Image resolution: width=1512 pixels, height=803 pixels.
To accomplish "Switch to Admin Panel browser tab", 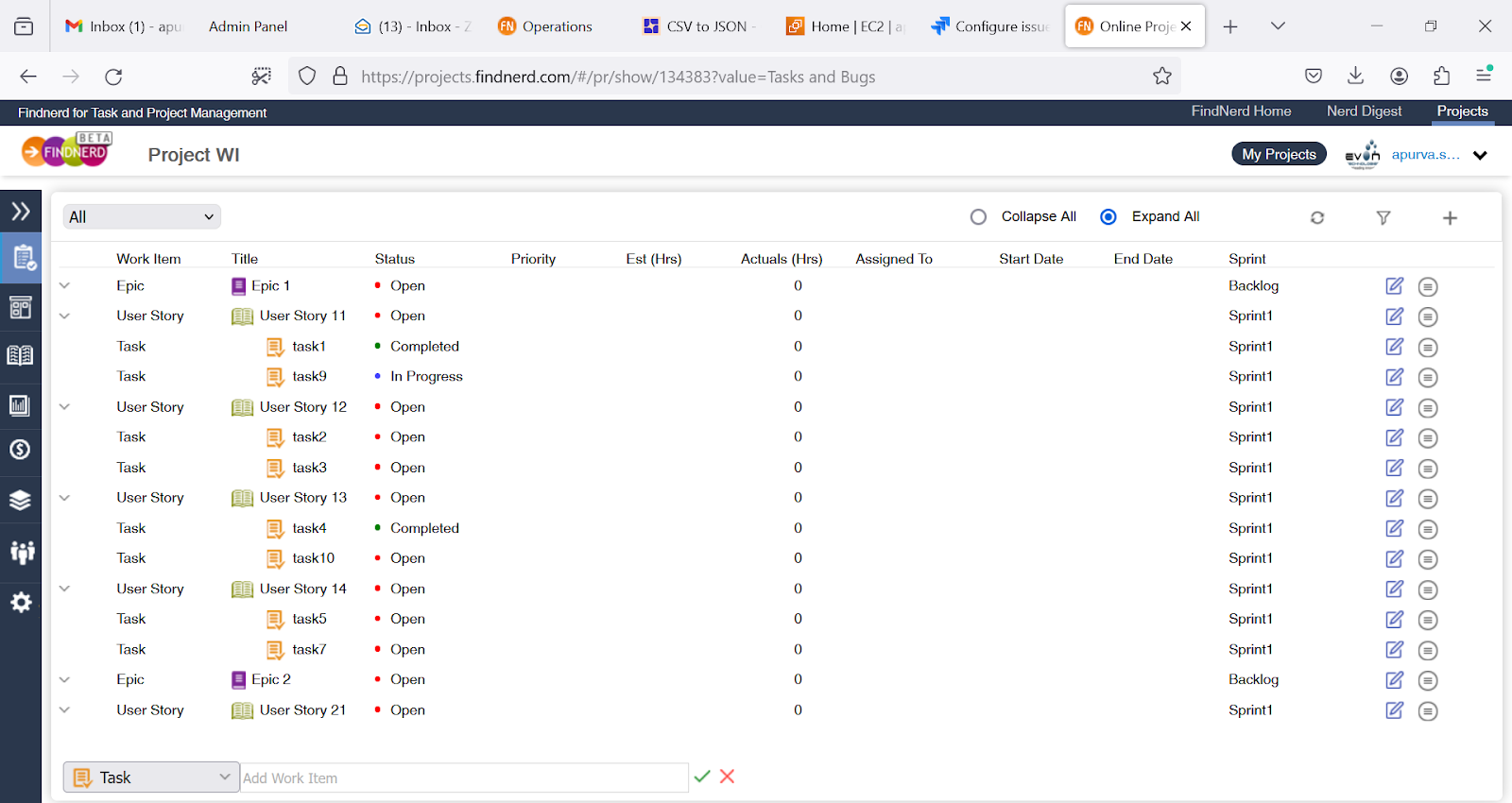I will pyautogui.click(x=248, y=26).
